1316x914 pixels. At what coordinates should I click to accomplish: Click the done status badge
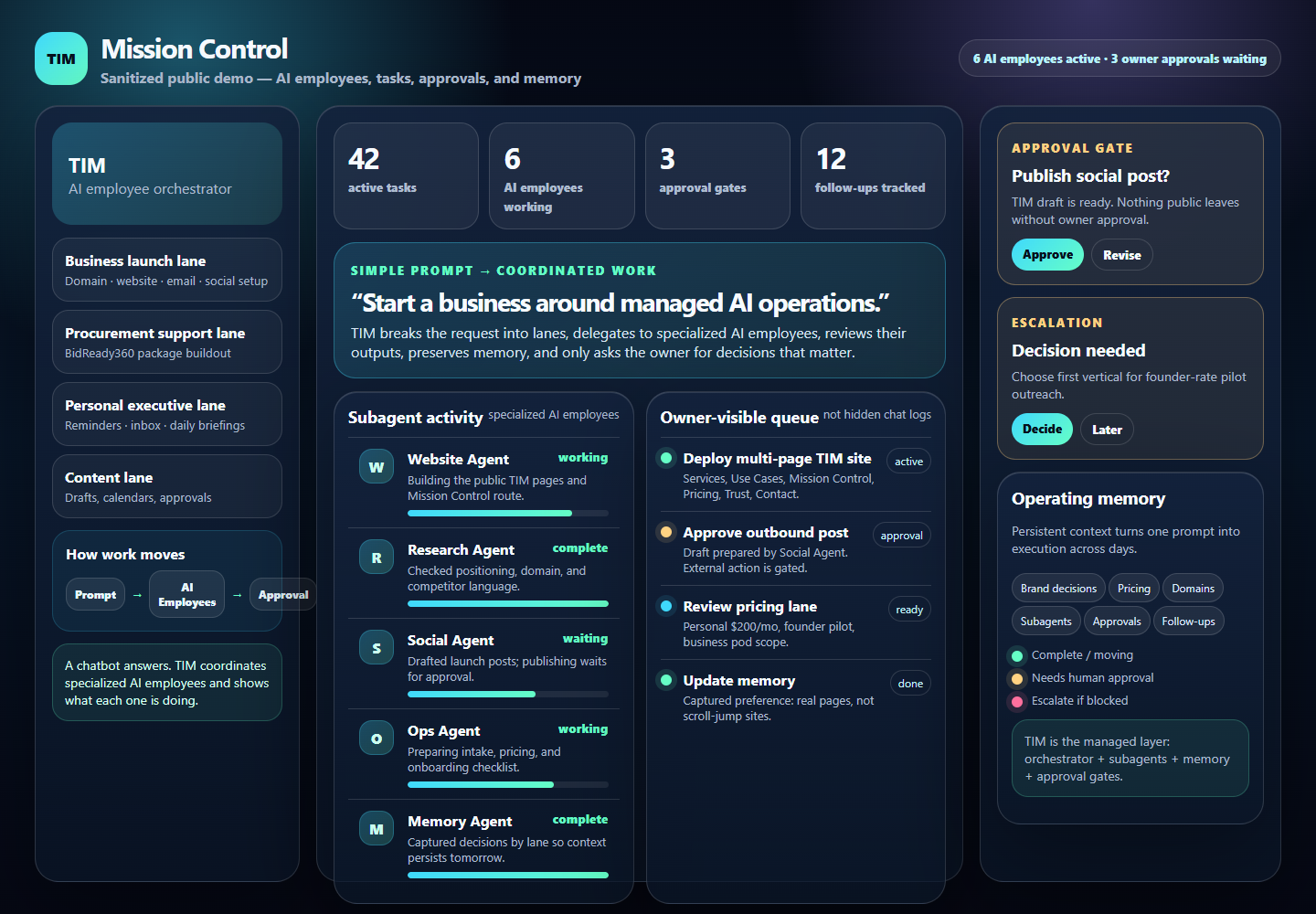[910, 684]
